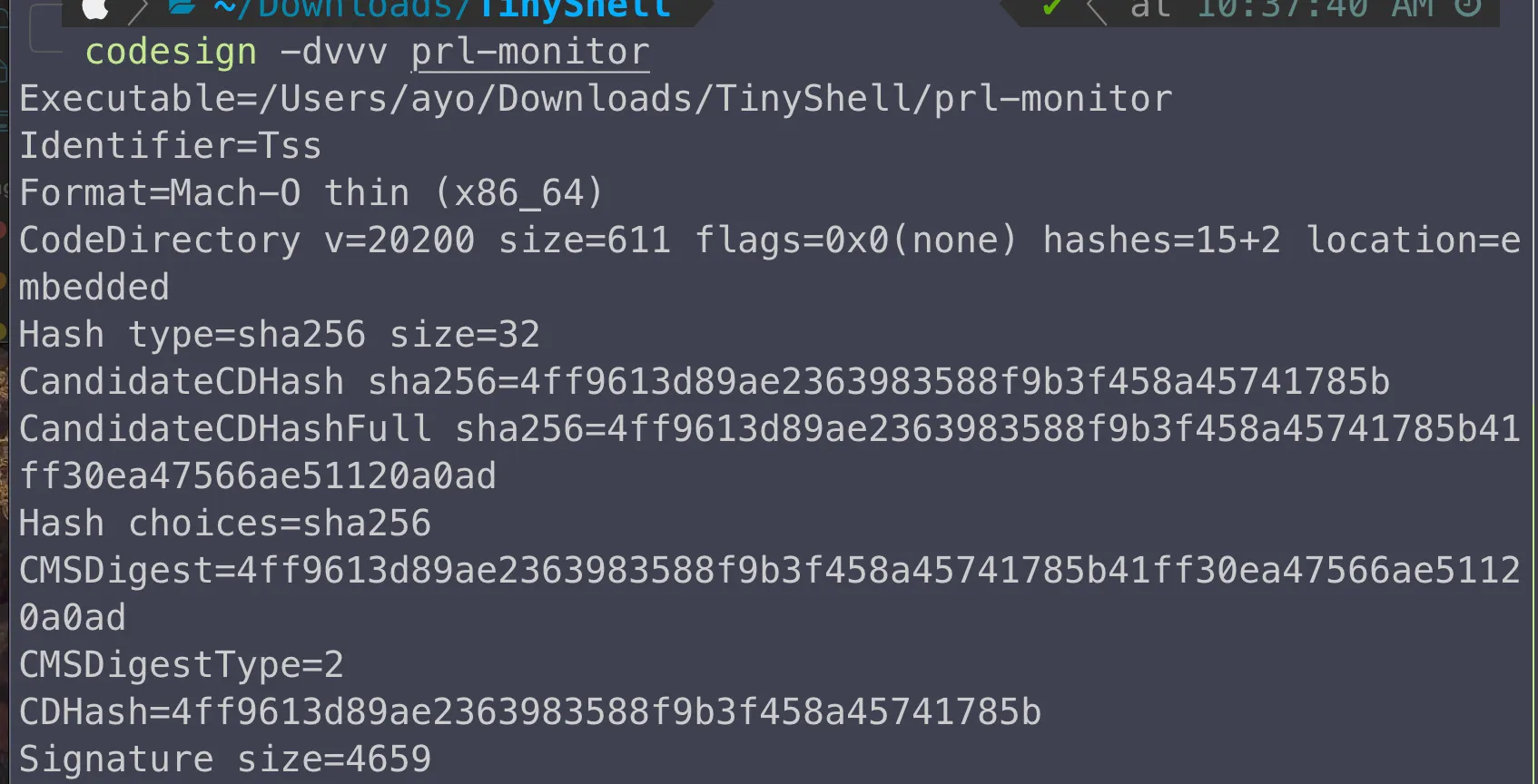Click the CodeDirectory v=20200 text

pos(247,240)
